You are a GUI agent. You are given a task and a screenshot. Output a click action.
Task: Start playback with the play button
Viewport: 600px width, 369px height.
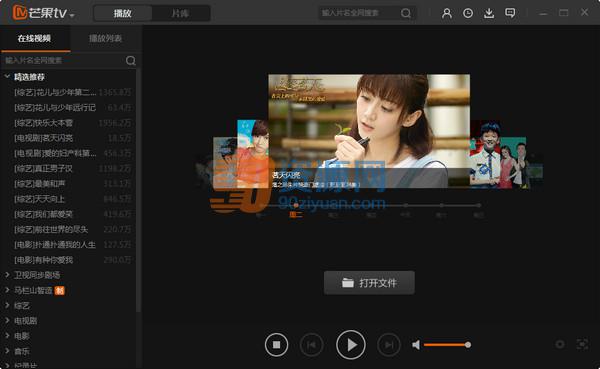pos(351,345)
